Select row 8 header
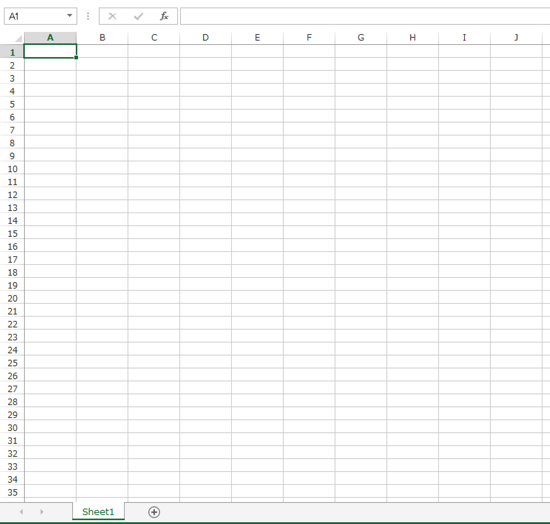 click(x=12, y=143)
